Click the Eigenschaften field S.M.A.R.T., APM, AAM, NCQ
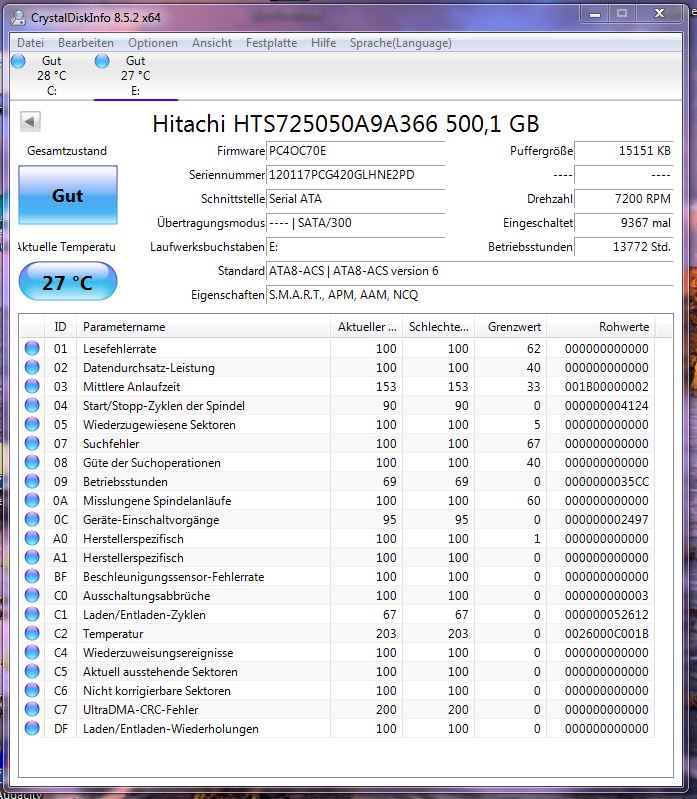697x799 pixels. click(469, 295)
